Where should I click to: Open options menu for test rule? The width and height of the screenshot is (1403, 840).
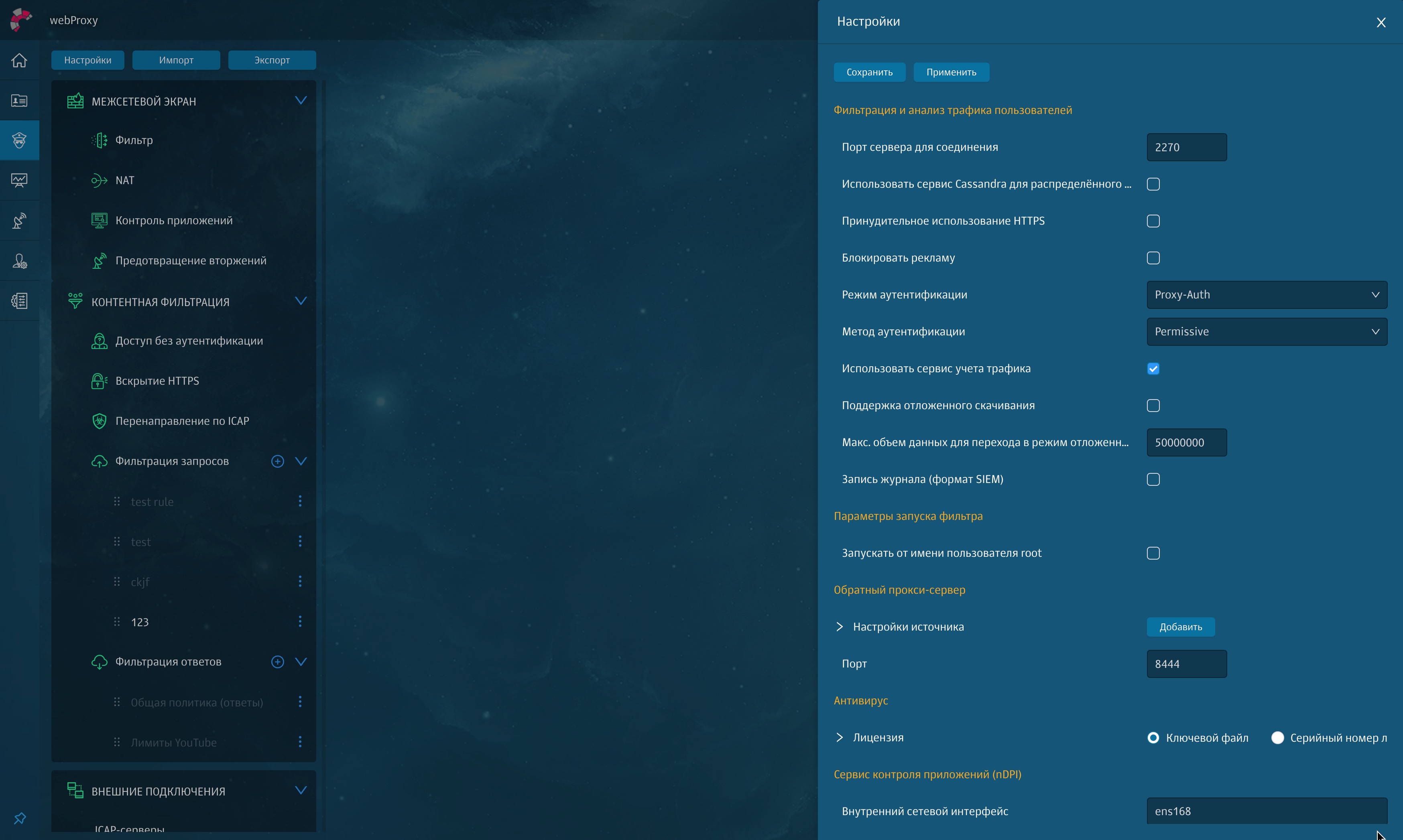coord(300,501)
